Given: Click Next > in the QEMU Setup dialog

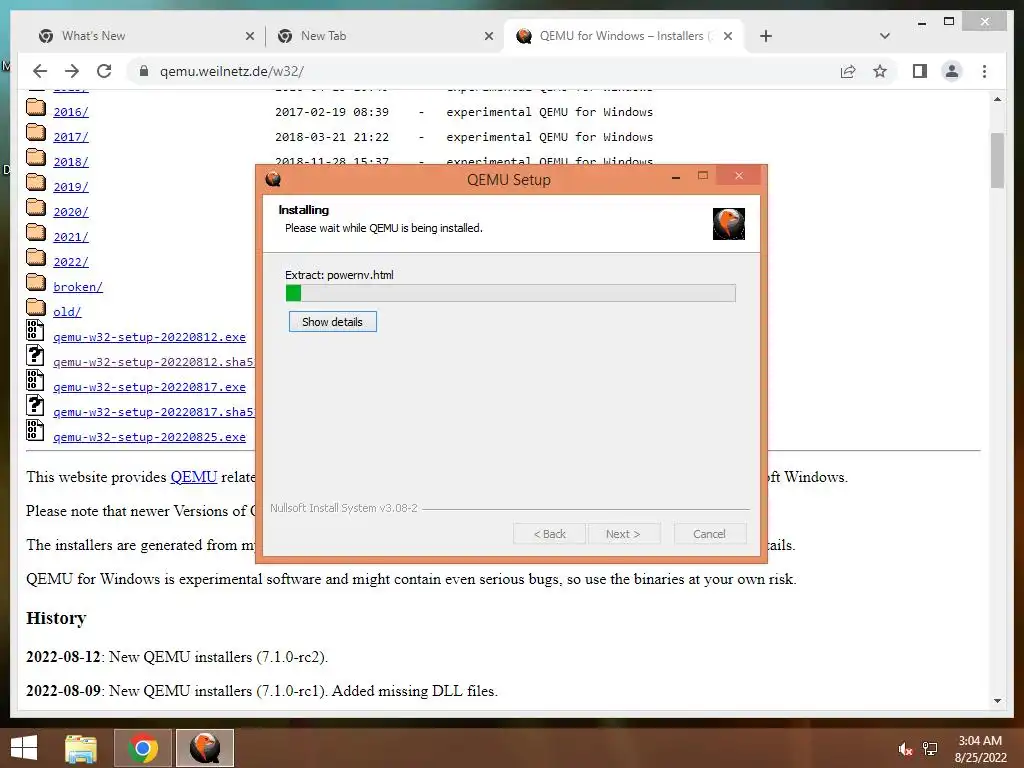Looking at the screenshot, I should 623,534.
